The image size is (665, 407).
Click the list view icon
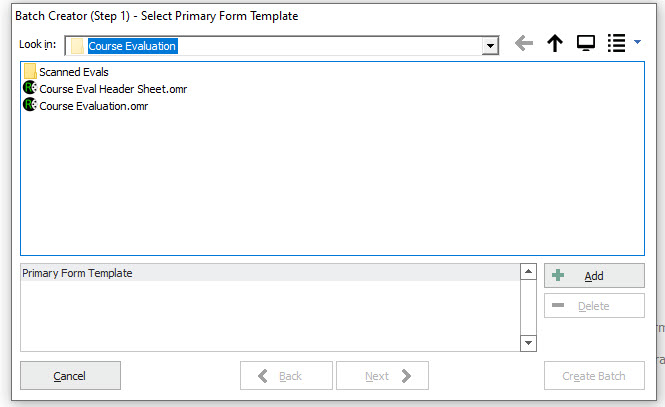616,43
